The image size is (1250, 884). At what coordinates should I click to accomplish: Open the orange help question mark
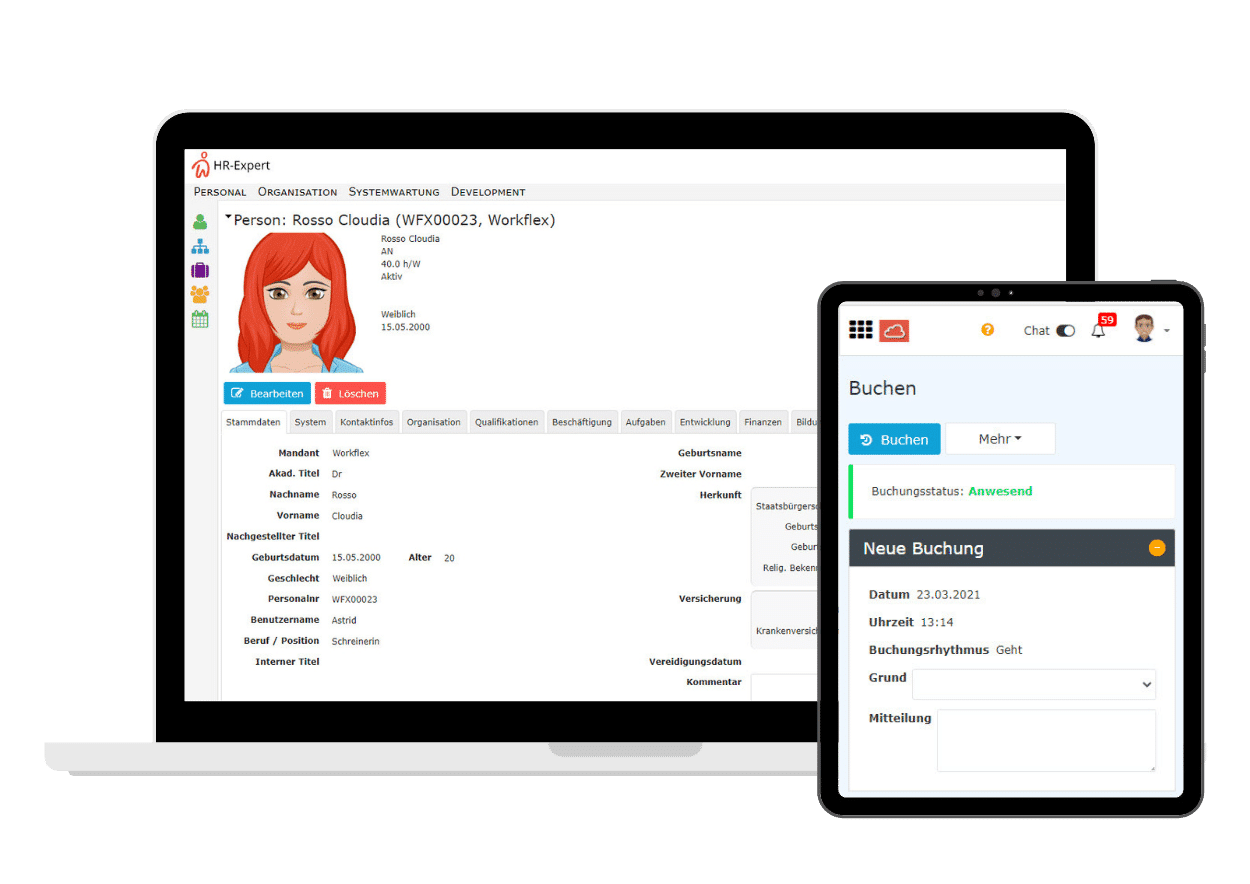point(987,330)
